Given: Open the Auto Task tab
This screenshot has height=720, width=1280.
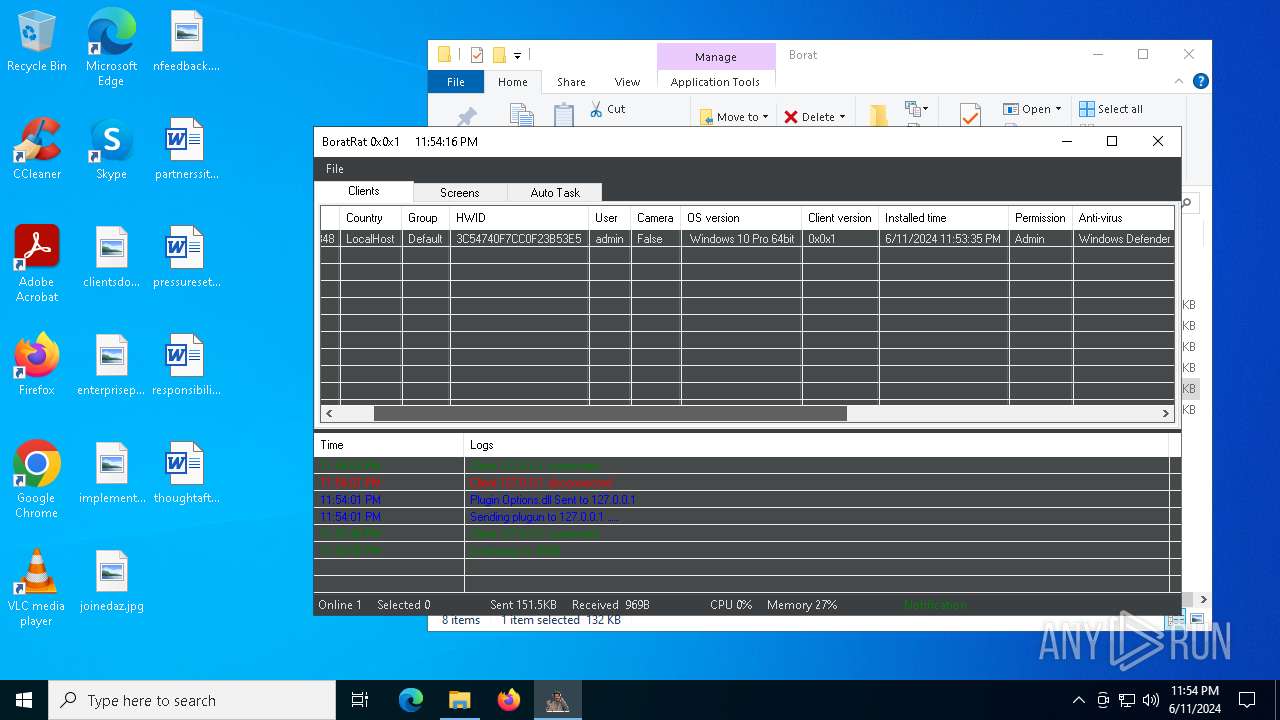Looking at the screenshot, I should coord(554,192).
